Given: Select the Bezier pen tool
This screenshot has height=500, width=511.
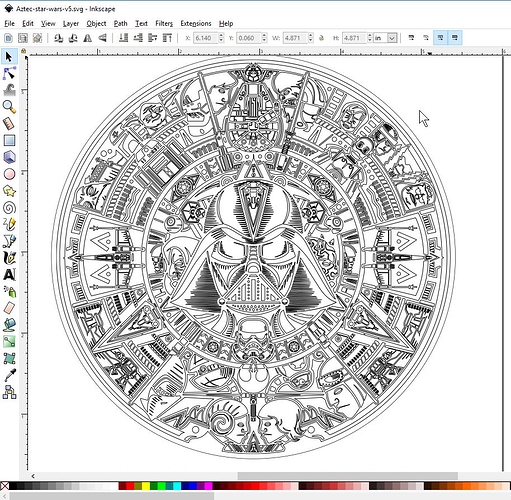Looking at the screenshot, I should [9, 241].
